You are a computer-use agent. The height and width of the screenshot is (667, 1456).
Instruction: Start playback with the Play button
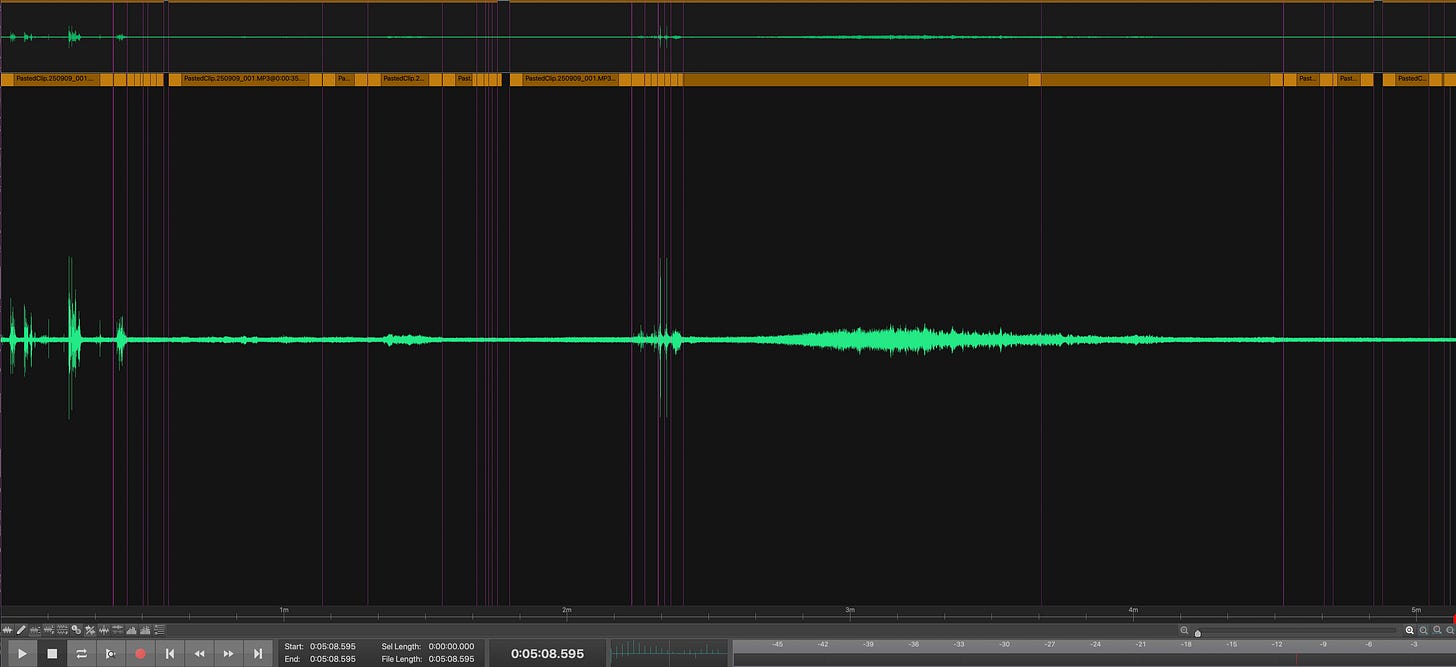23,654
